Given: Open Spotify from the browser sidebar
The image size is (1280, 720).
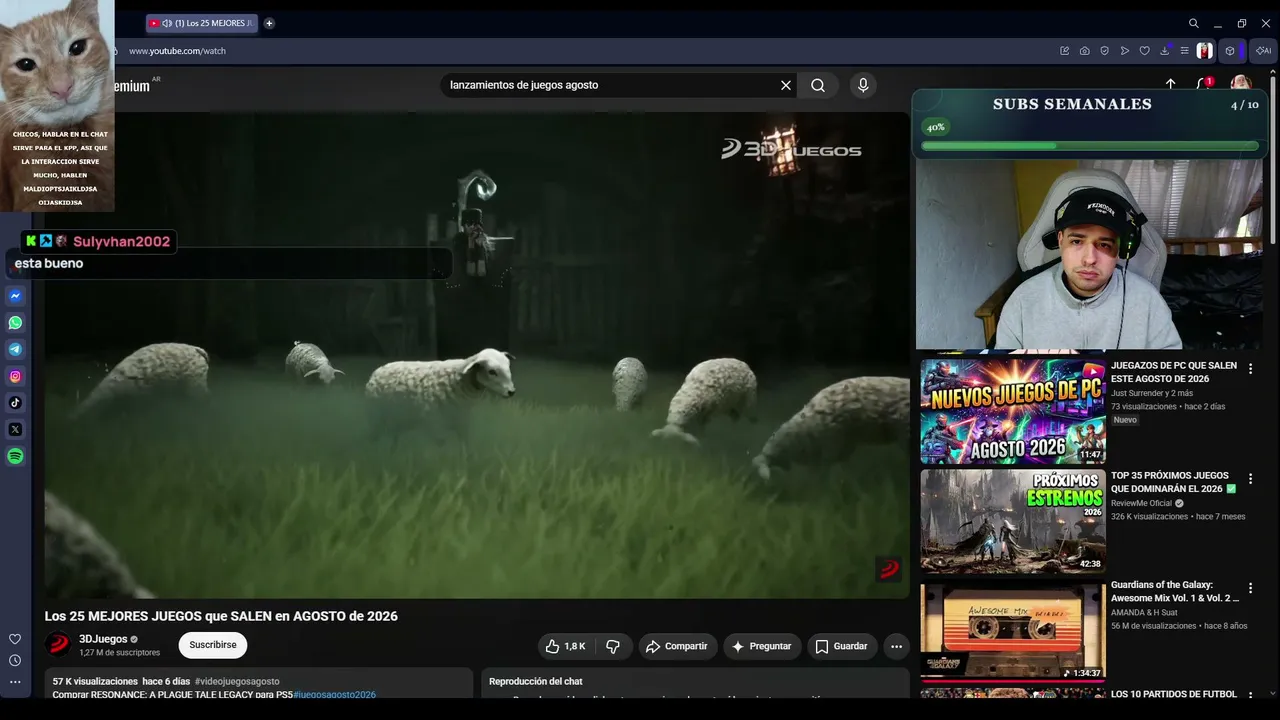Looking at the screenshot, I should (15, 457).
